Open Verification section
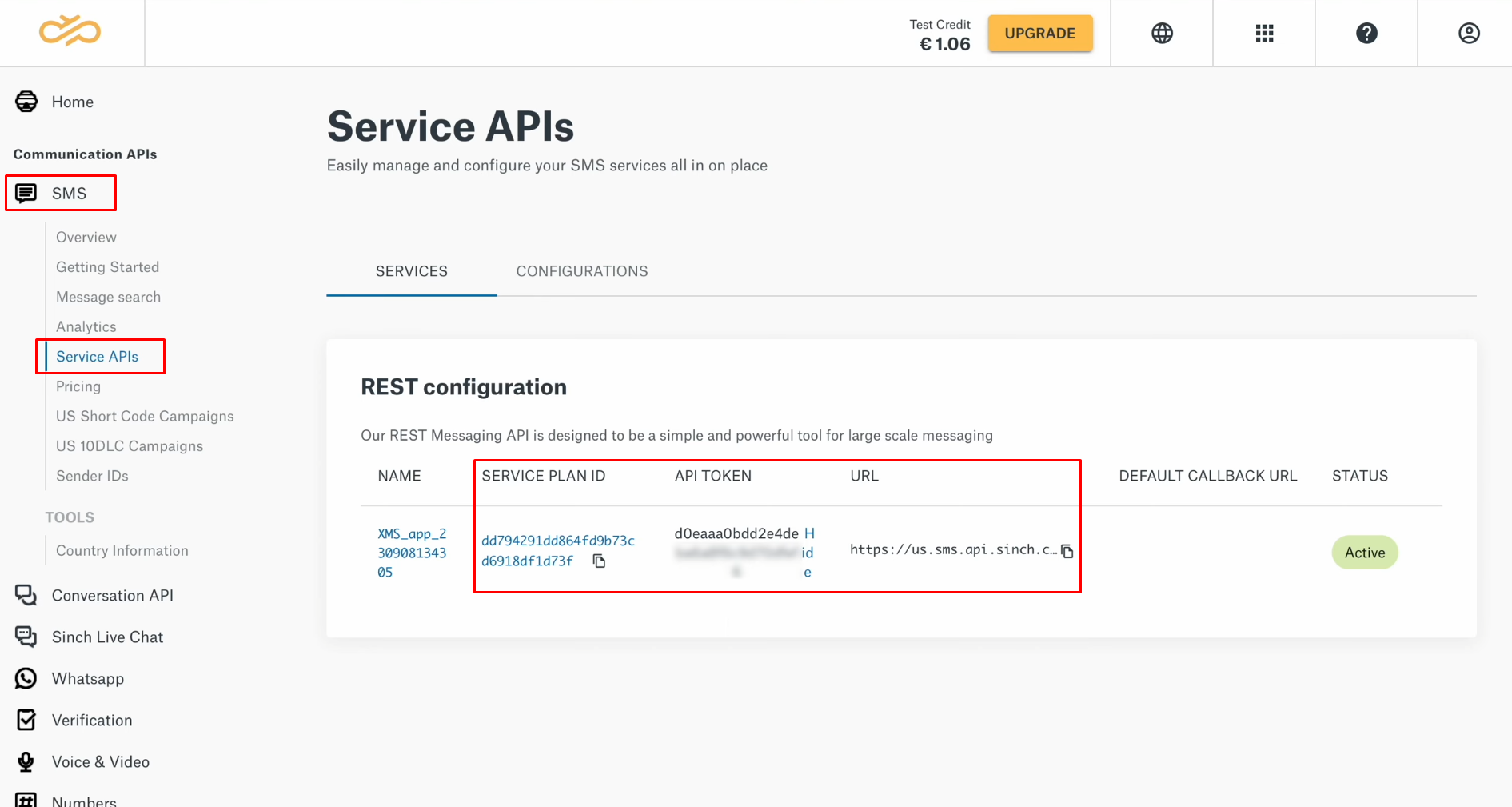 pyautogui.click(x=92, y=720)
